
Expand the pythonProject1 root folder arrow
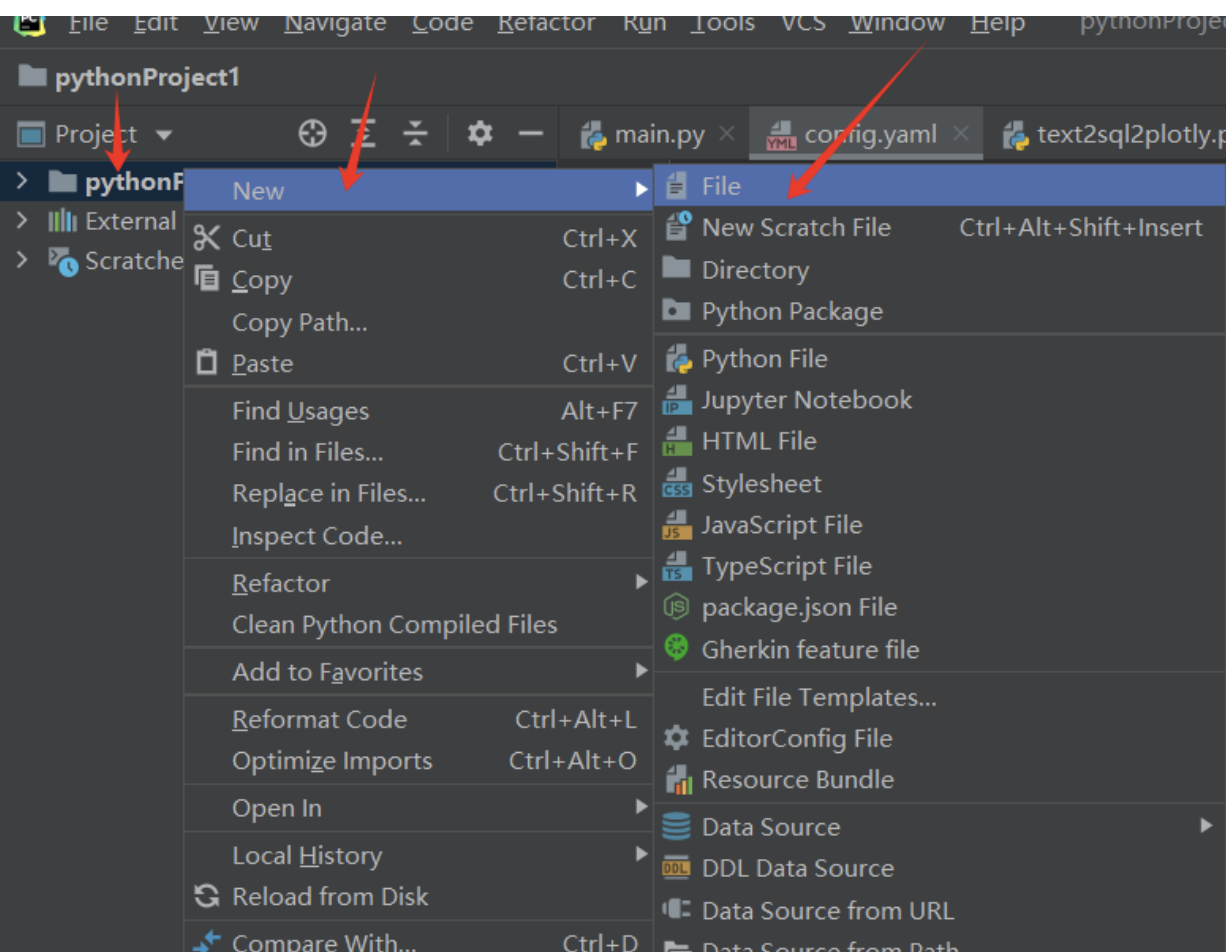[x=22, y=181]
